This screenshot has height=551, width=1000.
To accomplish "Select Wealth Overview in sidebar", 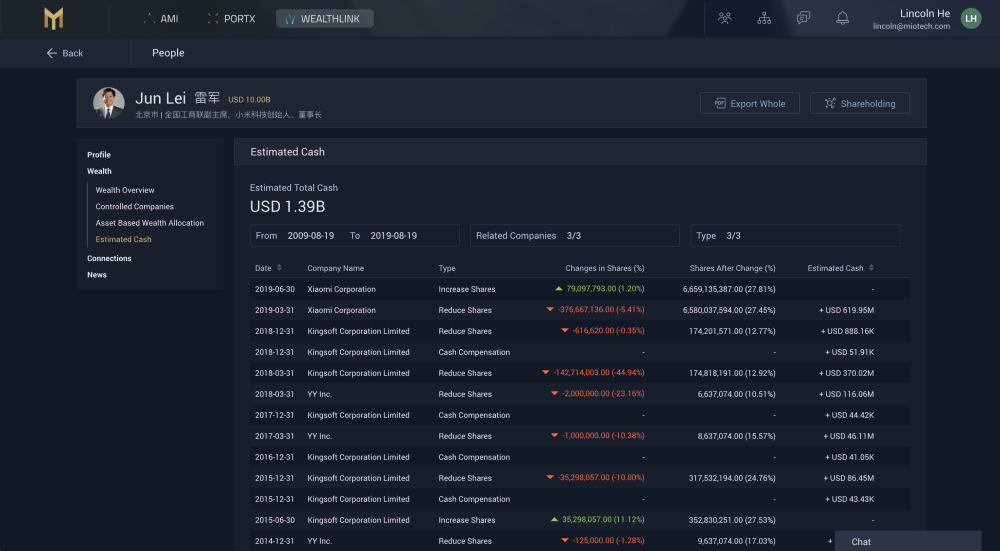I will (x=125, y=190).
